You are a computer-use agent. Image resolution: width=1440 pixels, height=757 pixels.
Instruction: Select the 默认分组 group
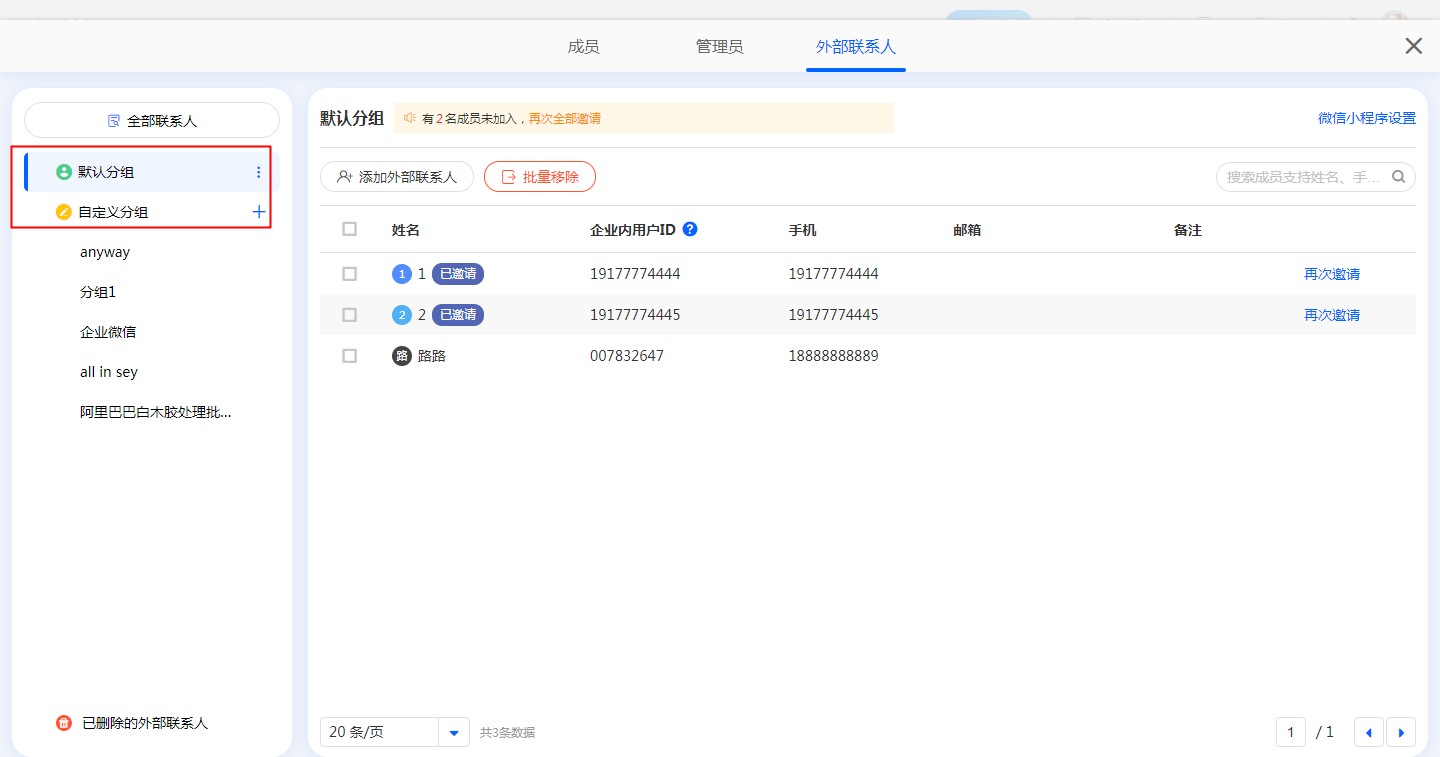click(x=106, y=172)
